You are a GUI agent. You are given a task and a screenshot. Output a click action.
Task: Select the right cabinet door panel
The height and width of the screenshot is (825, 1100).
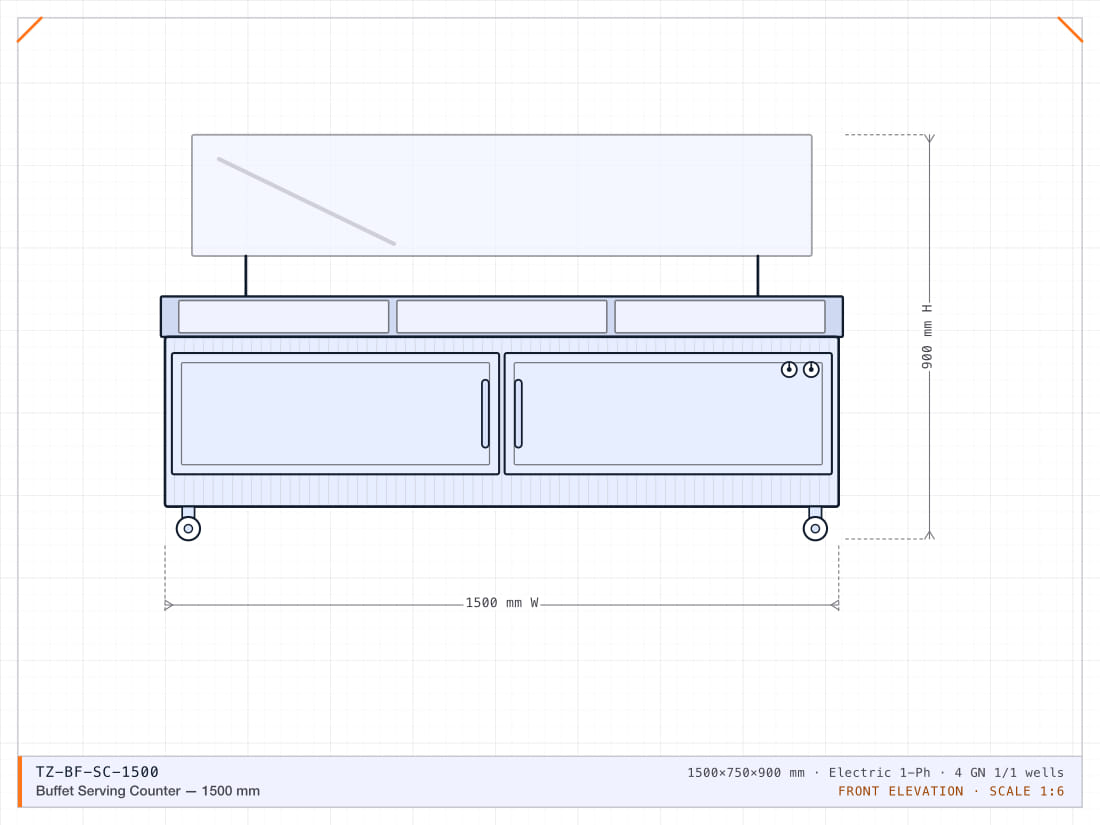coord(668,413)
